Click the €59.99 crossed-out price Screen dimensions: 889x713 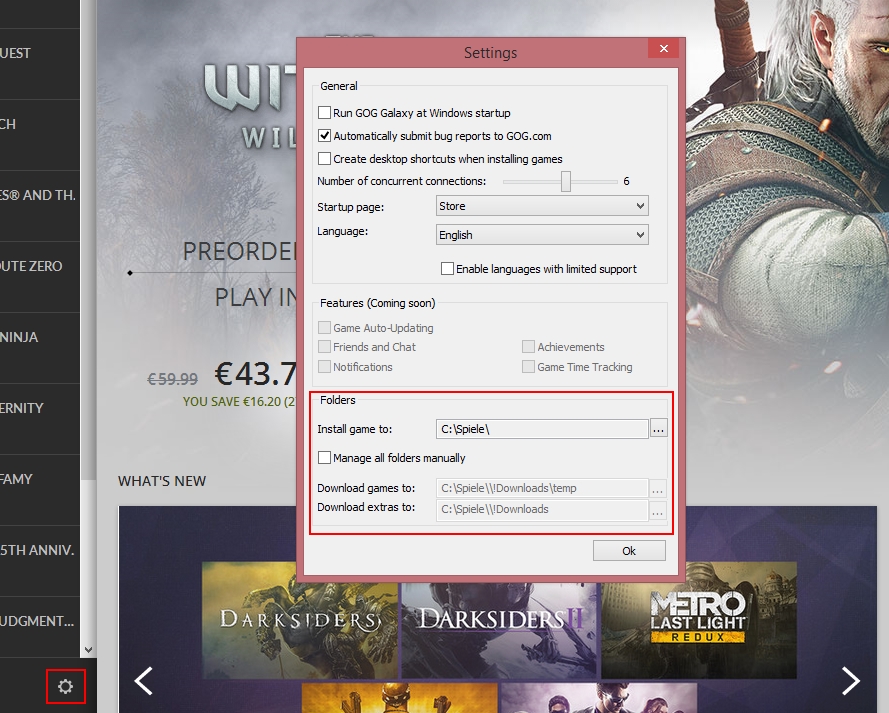(x=172, y=379)
